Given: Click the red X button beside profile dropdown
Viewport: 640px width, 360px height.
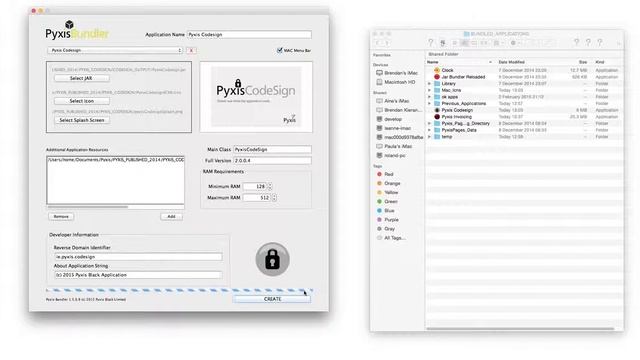Looking at the screenshot, I should 191,50.
